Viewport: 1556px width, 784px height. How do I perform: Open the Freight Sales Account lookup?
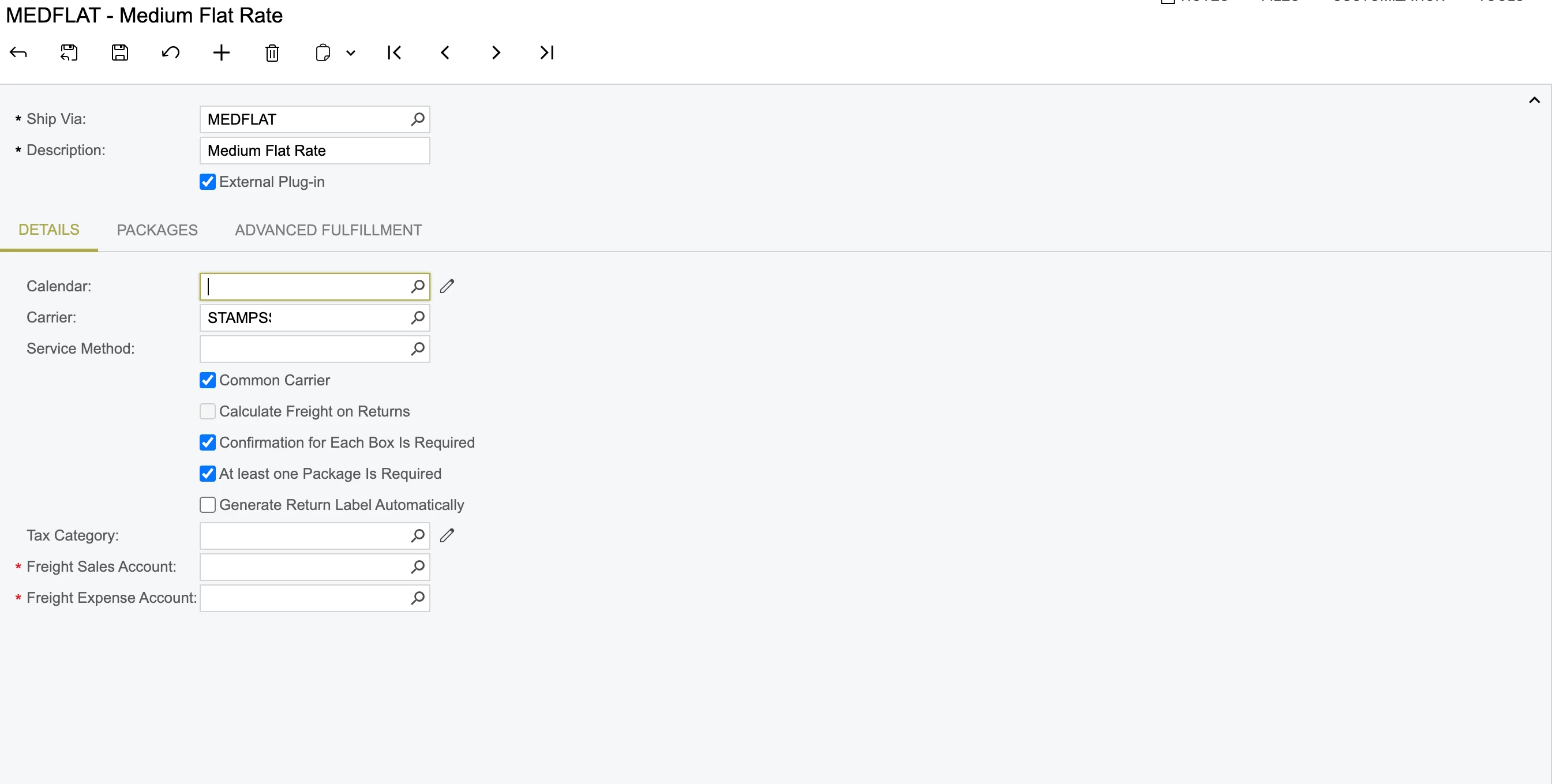pos(417,567)
